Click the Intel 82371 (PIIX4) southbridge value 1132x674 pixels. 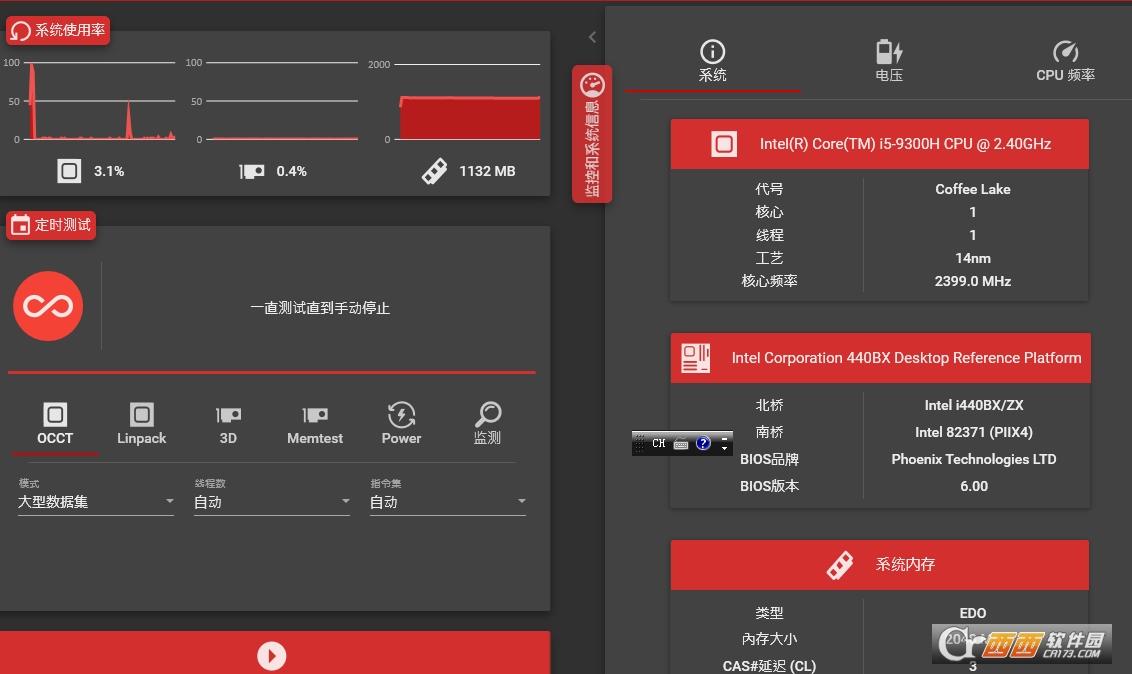pyautogui.click(x=974, y=432)
